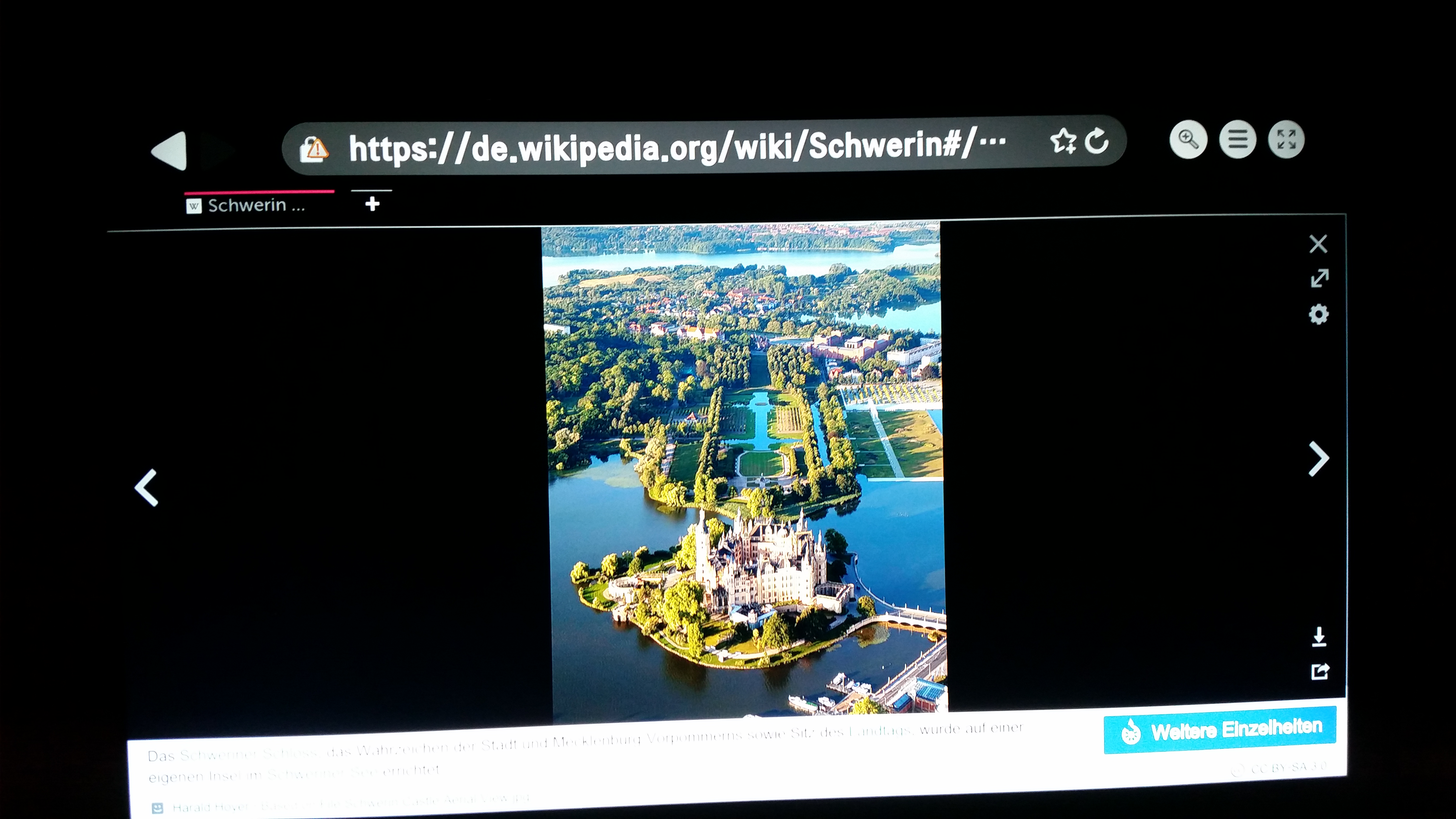Download this image file
Screen dimensions: 1456x819
pyautogui.click(x=1319, y=636)
